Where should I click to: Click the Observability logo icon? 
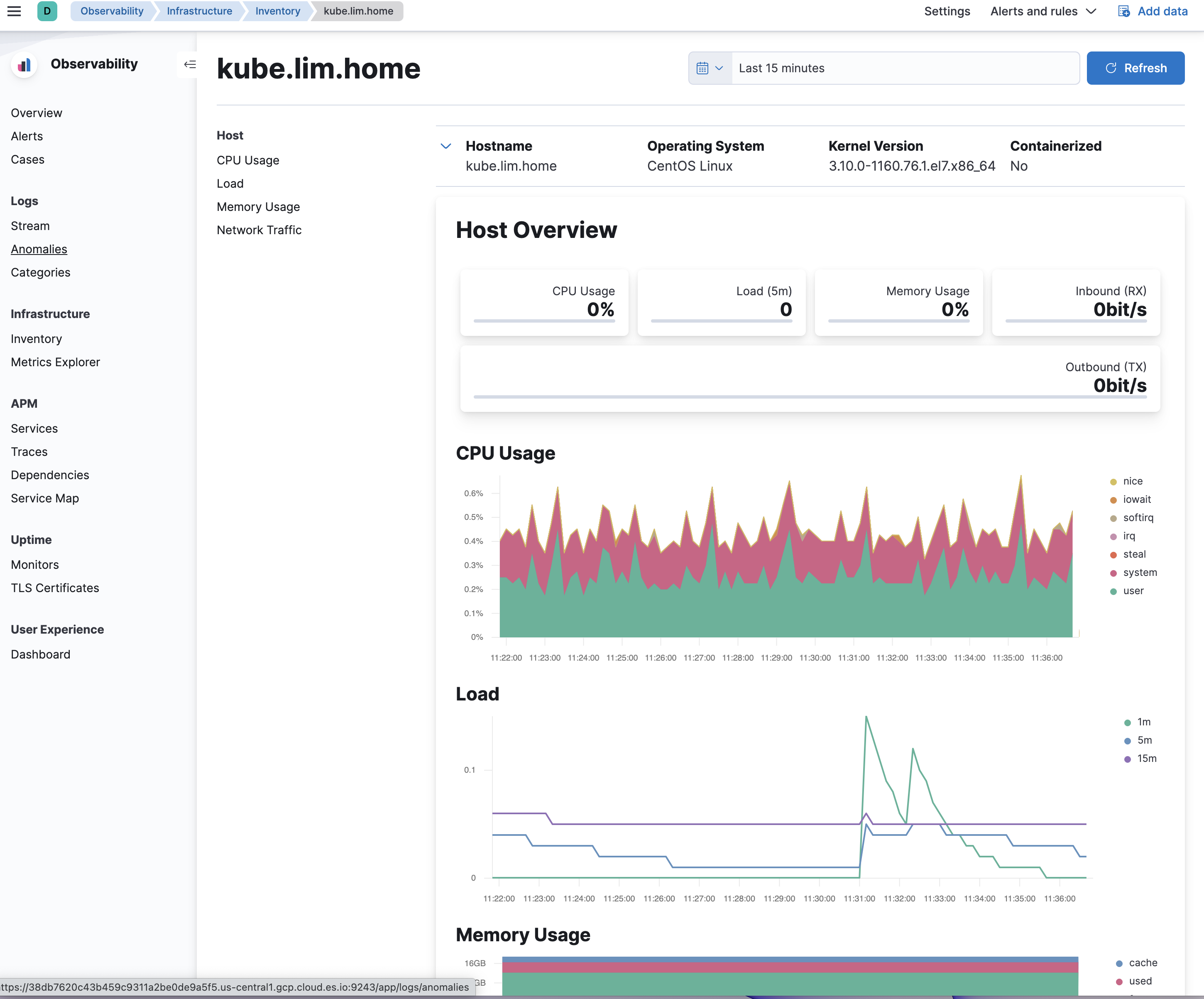point(24,65)
